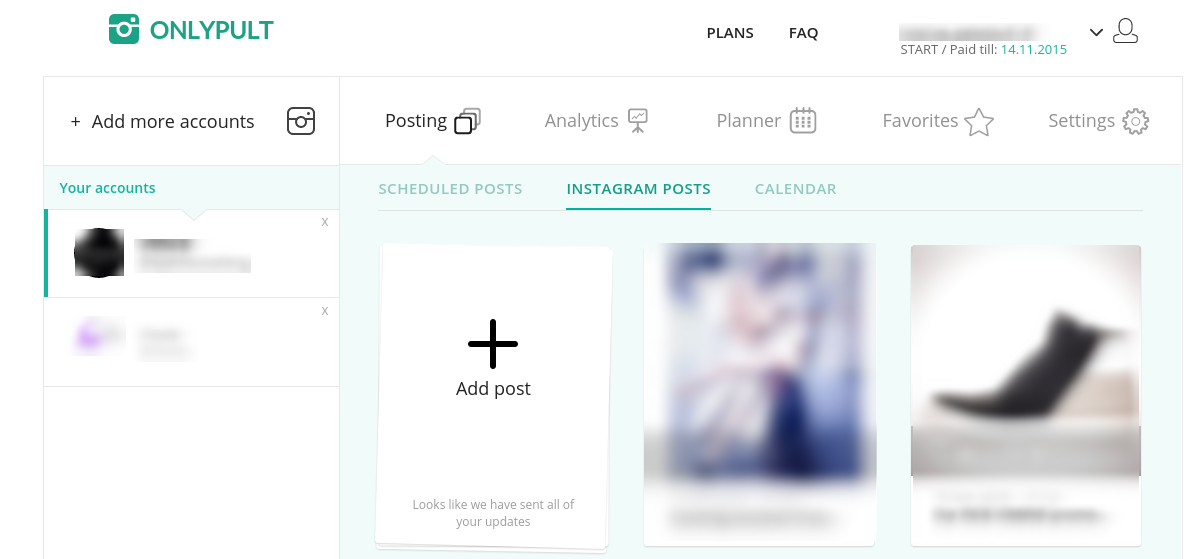1189x559 pixels.
Task: Select the Instagram Posts tab
Action: 638,189
